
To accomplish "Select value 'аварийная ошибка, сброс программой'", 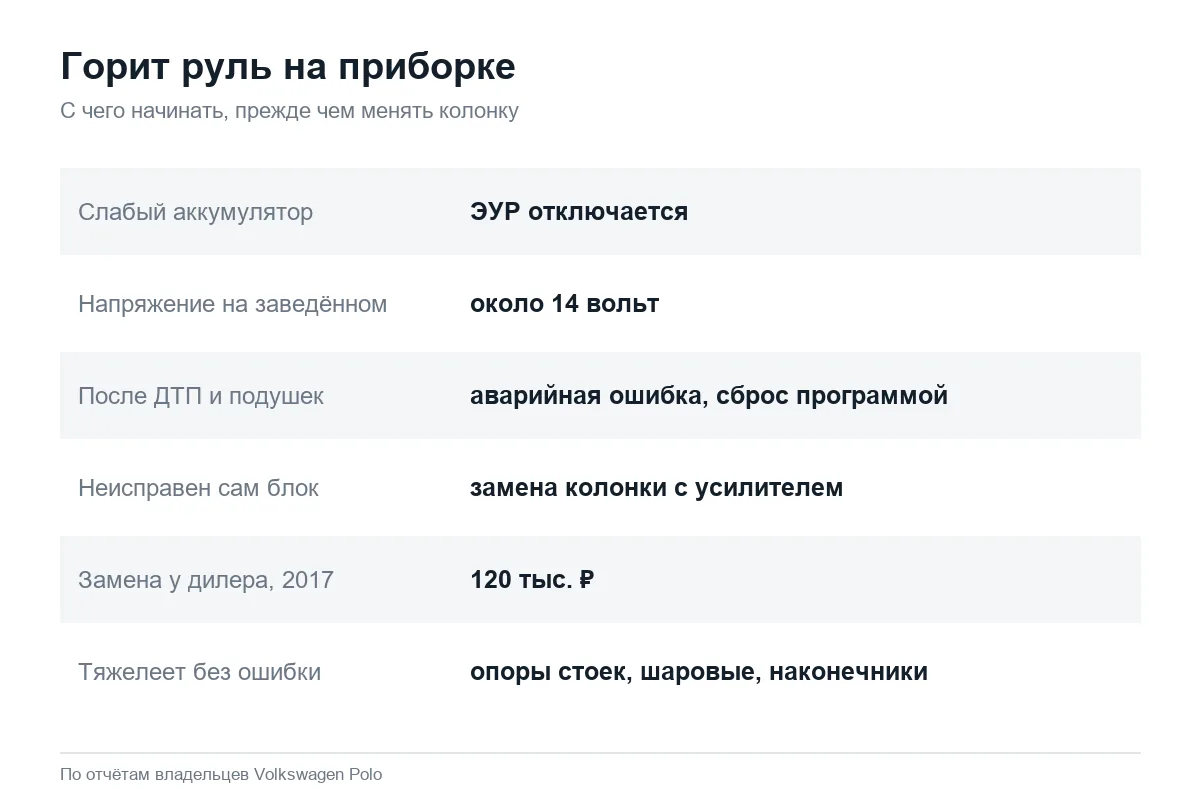I will tap(709, 396).
